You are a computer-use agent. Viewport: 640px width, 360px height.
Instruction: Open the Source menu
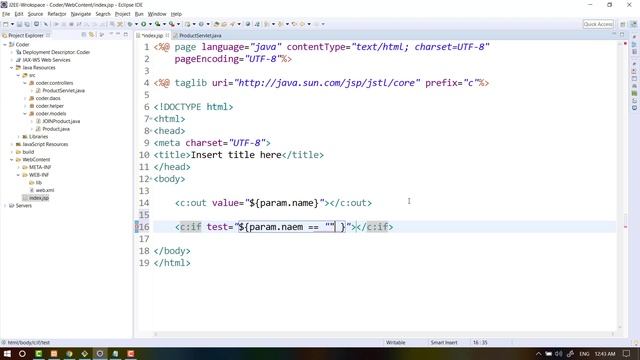35,14
